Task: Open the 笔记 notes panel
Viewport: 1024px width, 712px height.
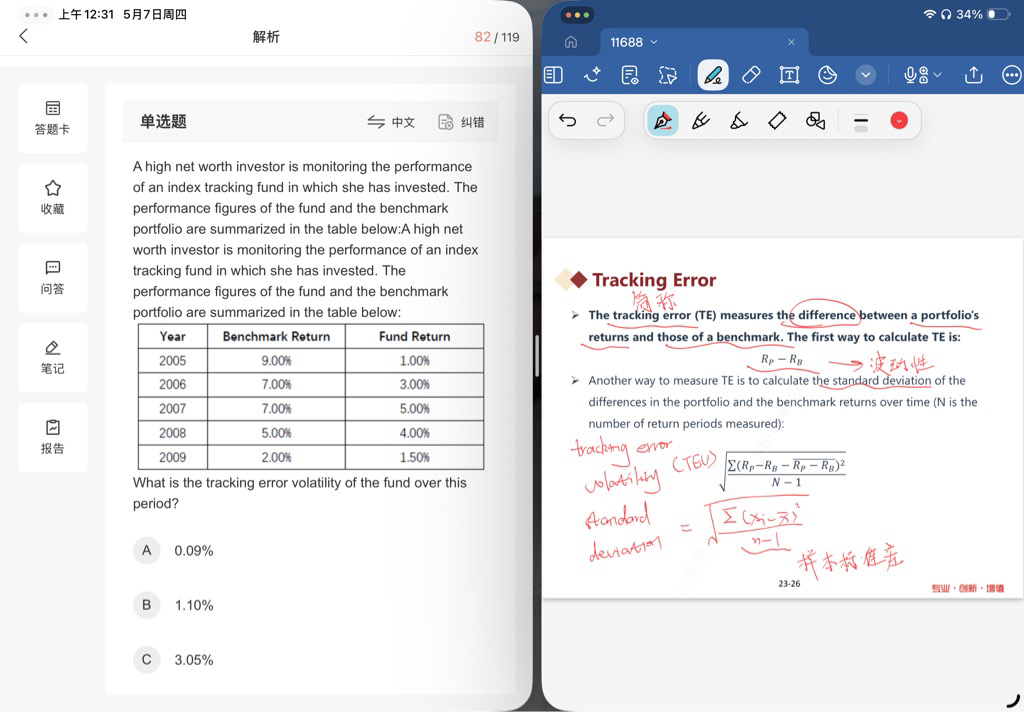Action: 53,357
